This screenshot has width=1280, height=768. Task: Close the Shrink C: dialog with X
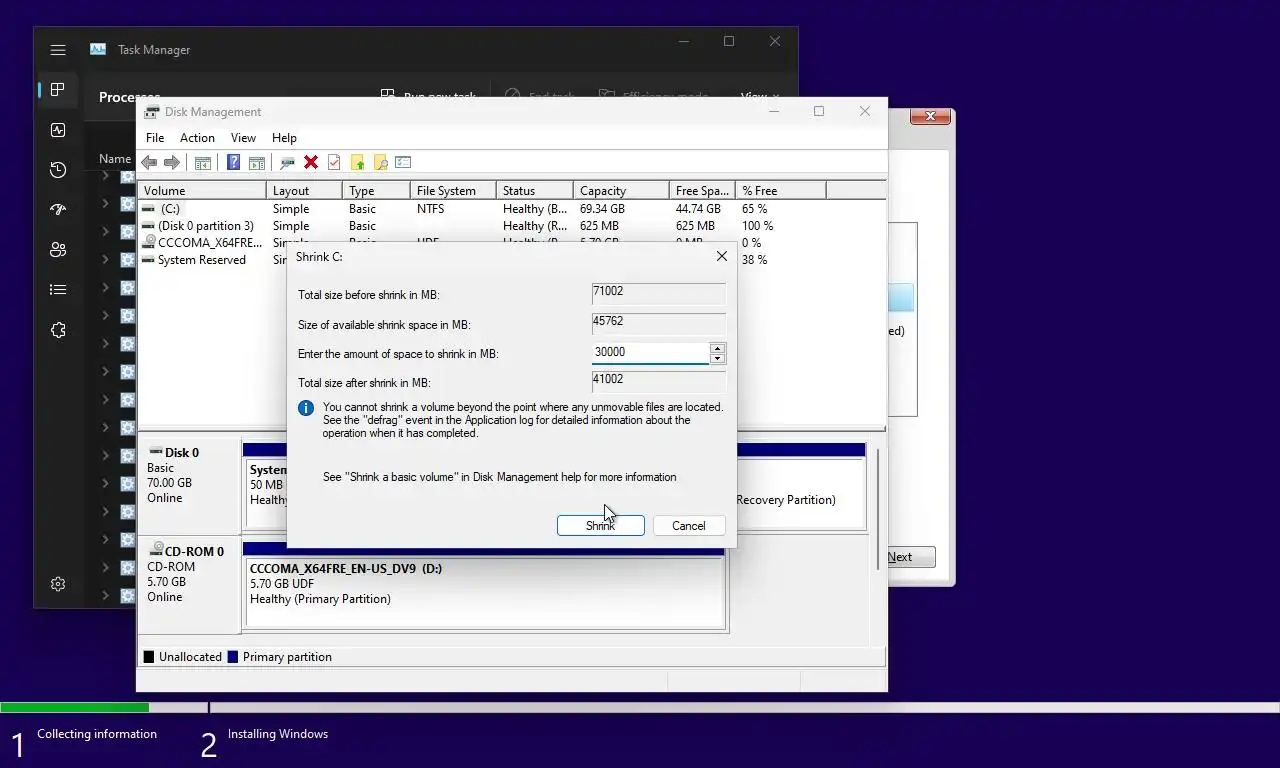tap(721, 256)
